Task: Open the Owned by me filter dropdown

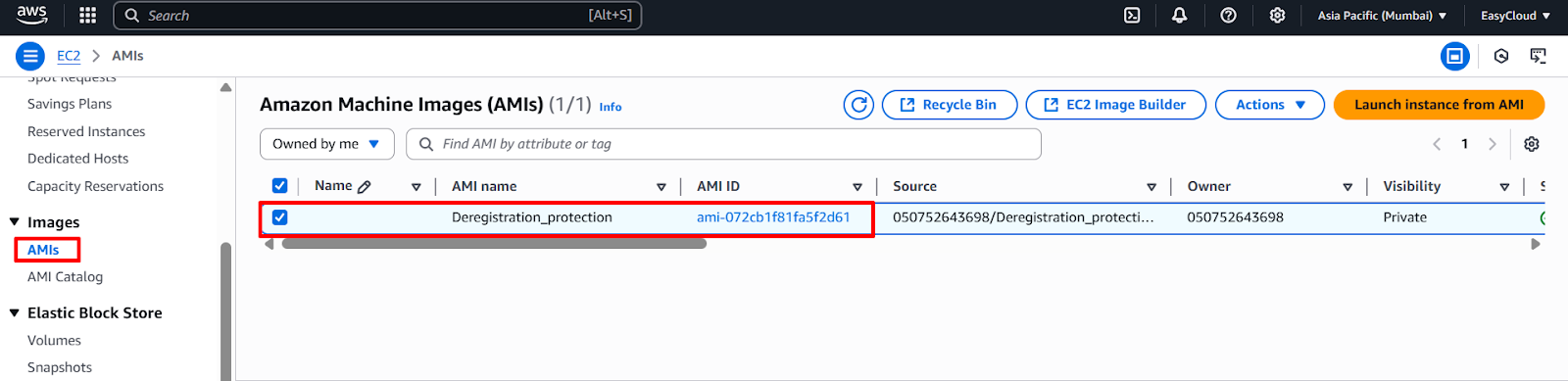Action: (x=326, y=144)
